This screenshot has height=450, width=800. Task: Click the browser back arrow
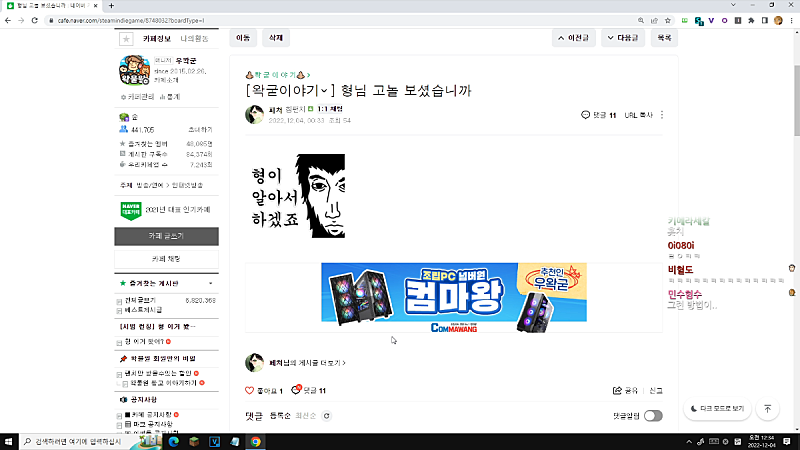point(8,20)
